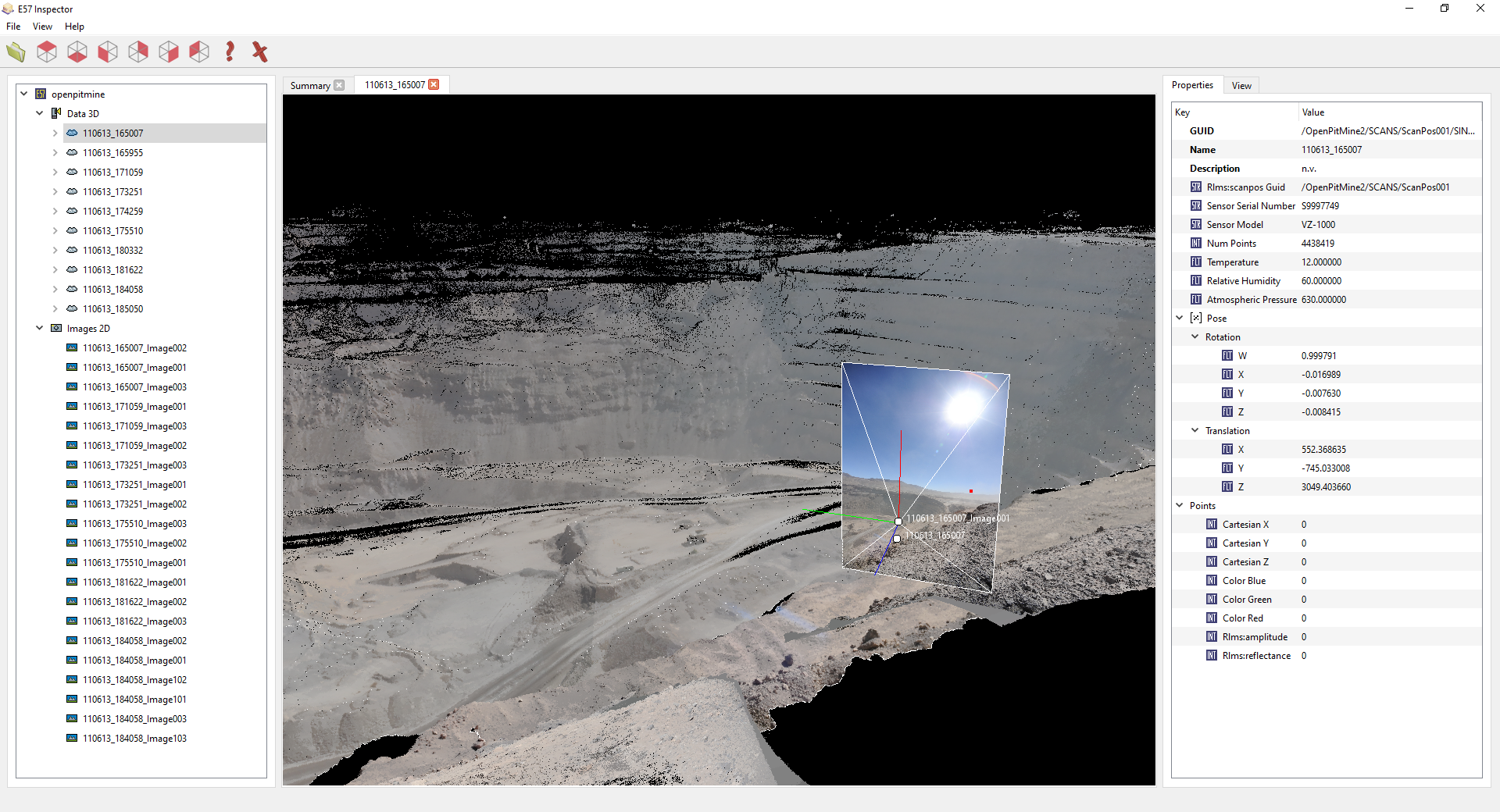Collapse the Pose property section
This screenshot has width=1500, height=812.
[x=1180, y=318]
